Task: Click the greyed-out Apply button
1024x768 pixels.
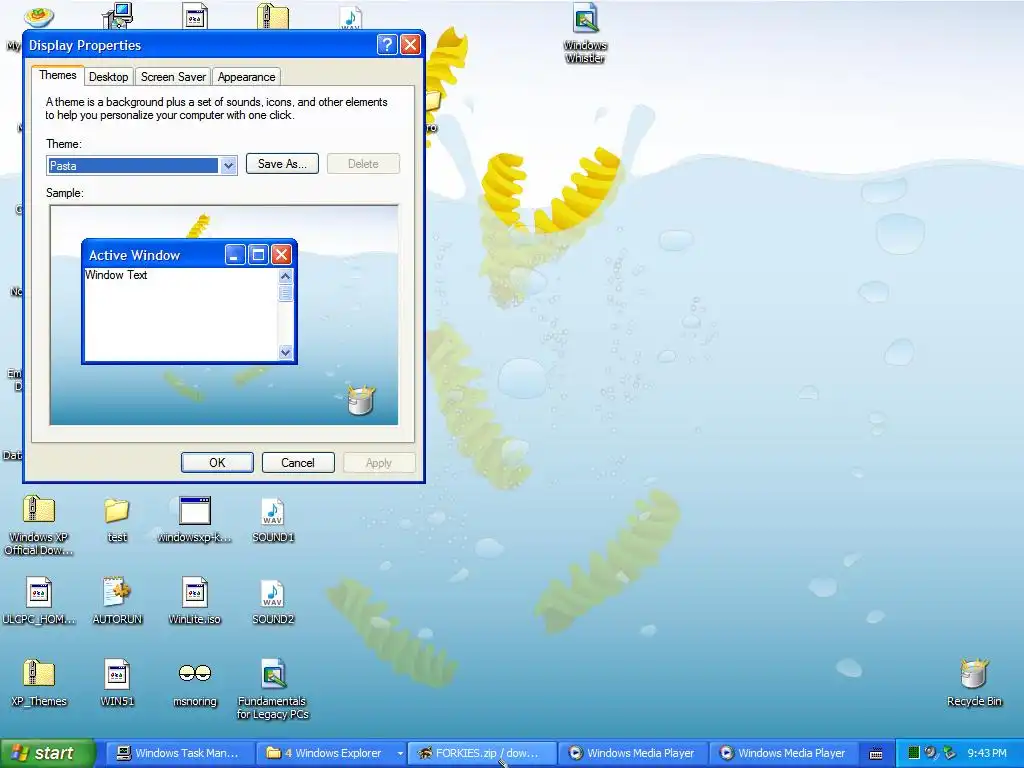Action: pyautogui.click(x=379, y=462)
